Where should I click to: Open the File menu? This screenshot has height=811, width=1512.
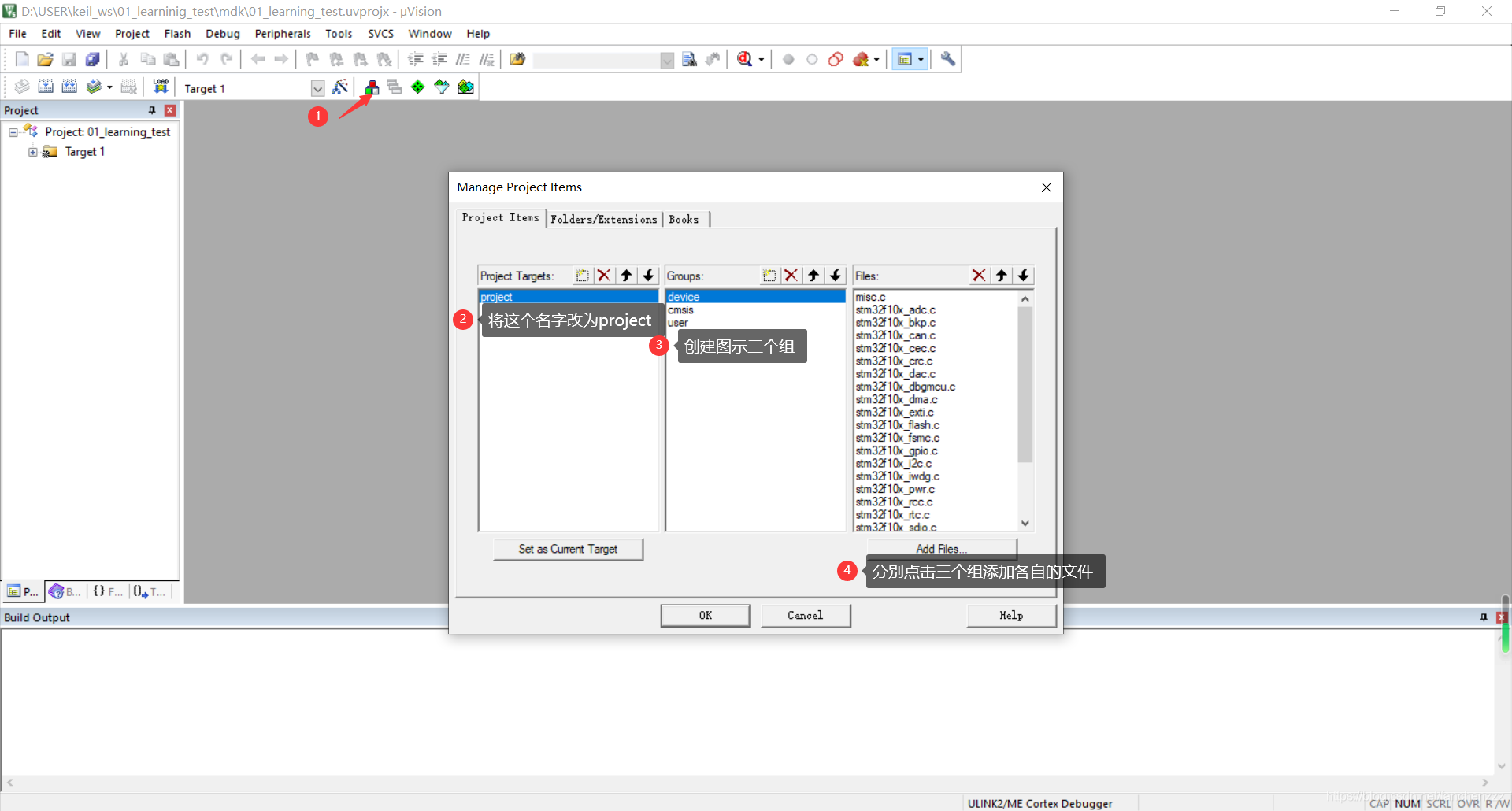click(x=17, y=34)
